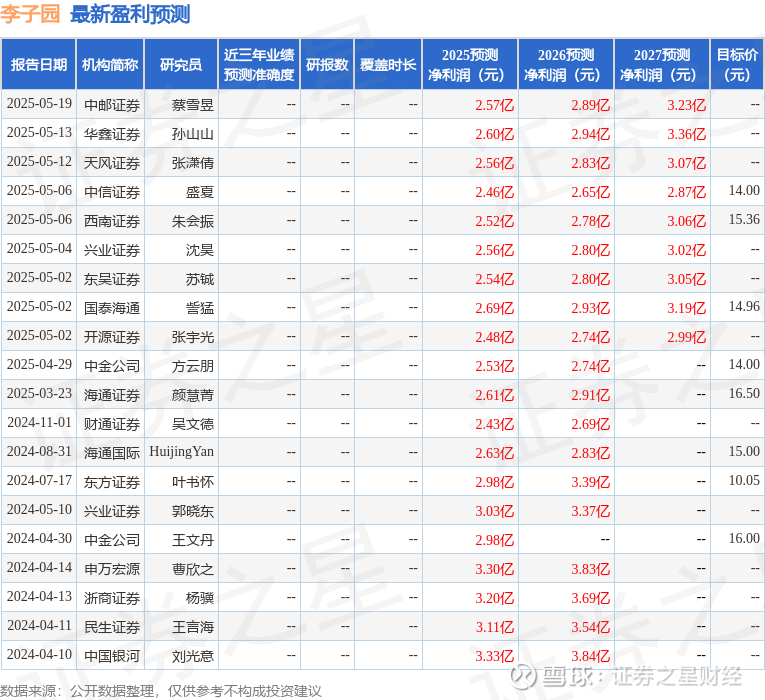Click the 西南证券 institution cell
Viewport: 765px width, 700px height.
(x=112, y=221)
